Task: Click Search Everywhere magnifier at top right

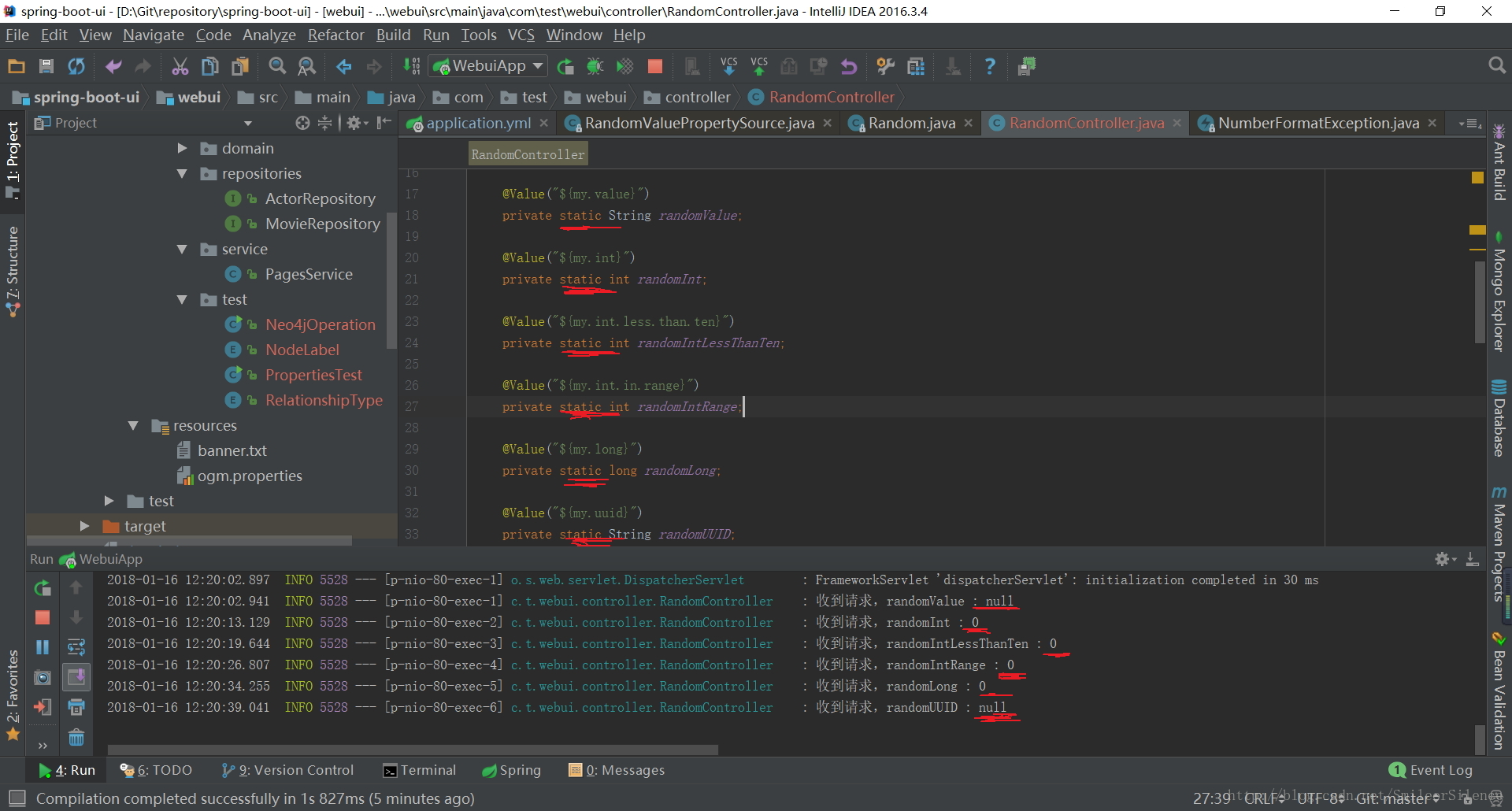Action: (x=1497, y=65)
